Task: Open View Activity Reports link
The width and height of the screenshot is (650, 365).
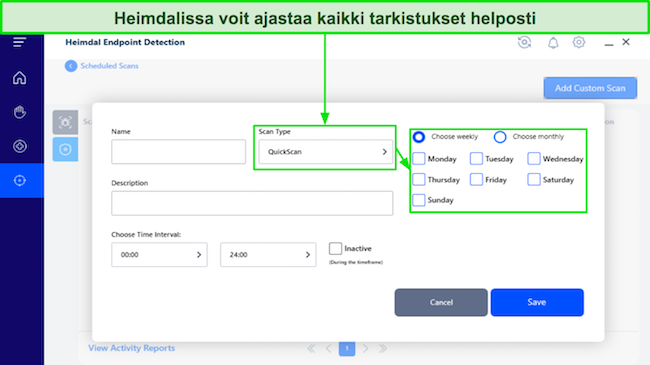Action: (131, 348)
